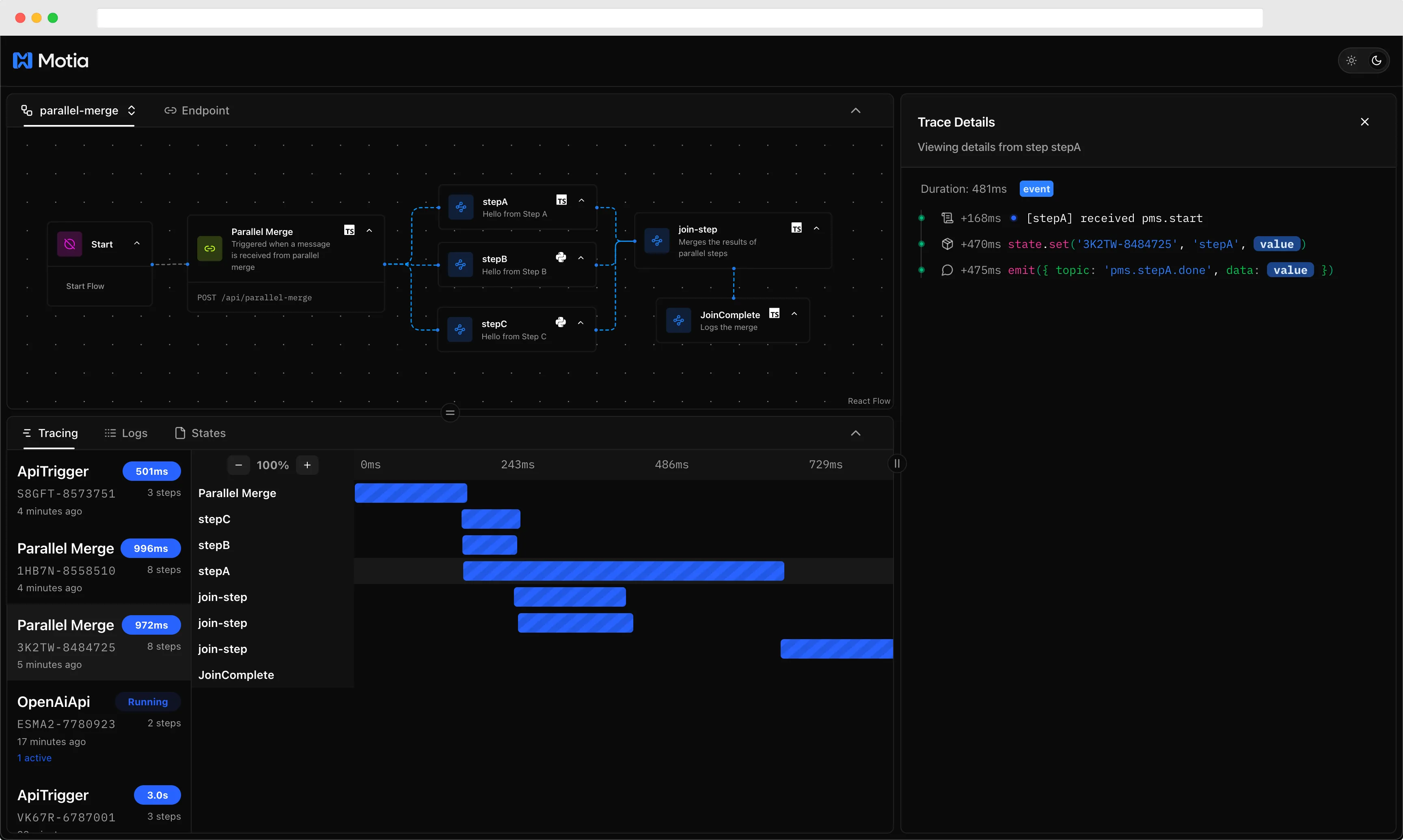Collapse the join-step node chevron
Image resolution: width=1403 pixels, height=840 pixels.
click(x=816, y=228)
